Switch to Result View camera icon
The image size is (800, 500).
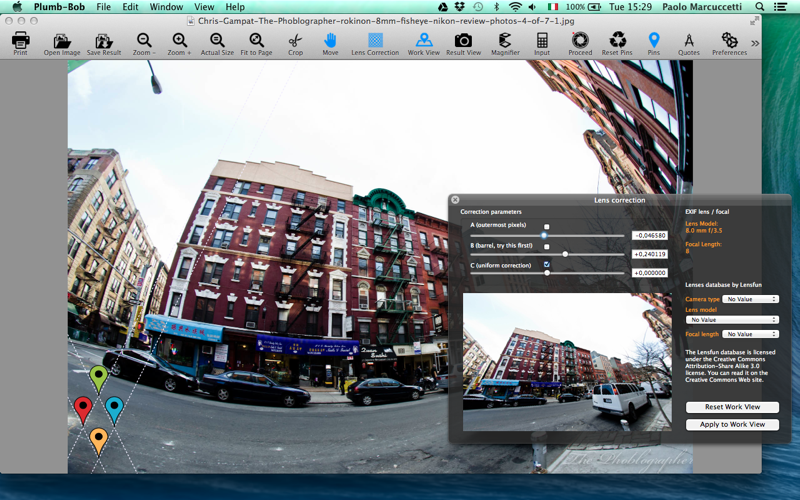click(463, 40)
